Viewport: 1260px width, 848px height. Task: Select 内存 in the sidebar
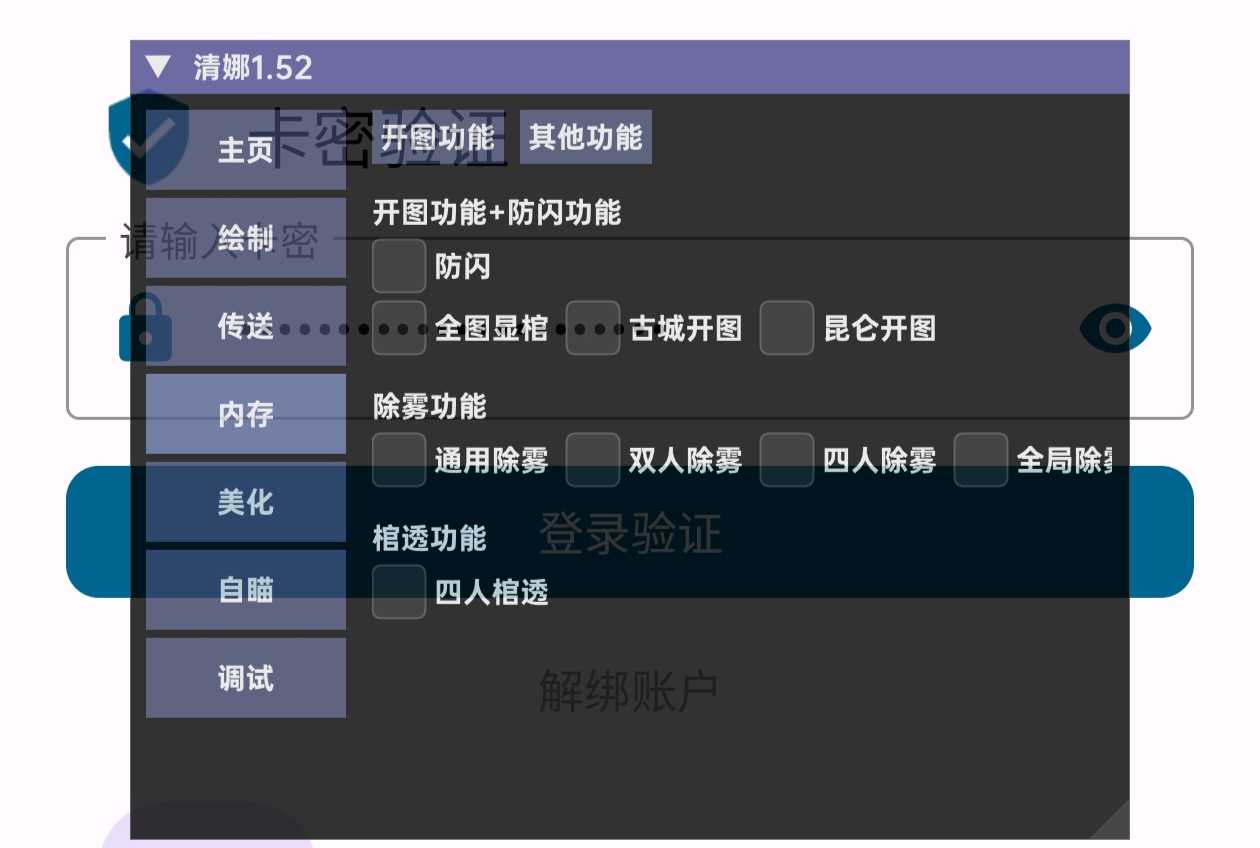pyautogui.click(x=245, y=414)
